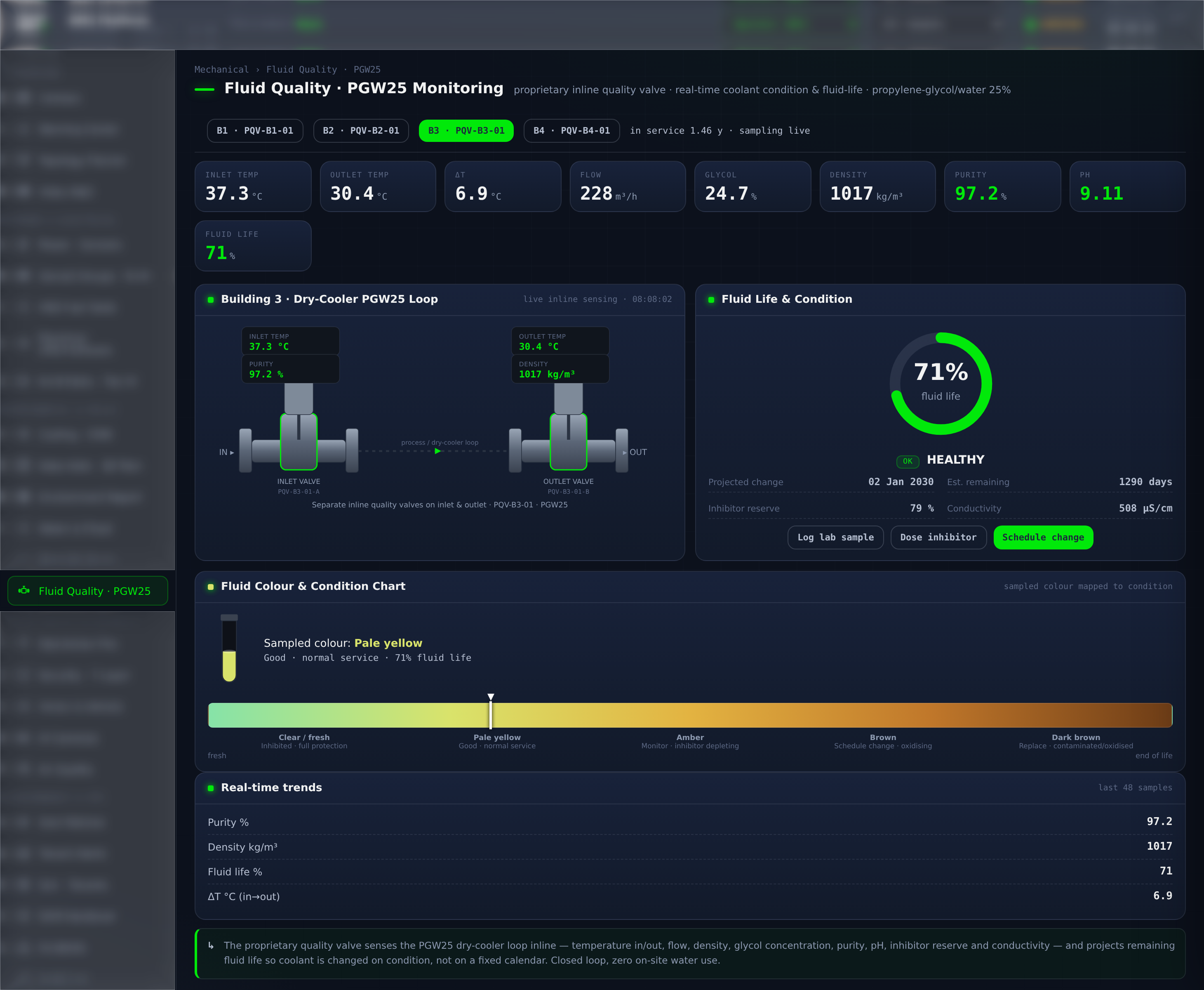The height and width of the screenshot is (990, 1204).
Task: Click the Dose inhibitor button
Action: (938, 537)
